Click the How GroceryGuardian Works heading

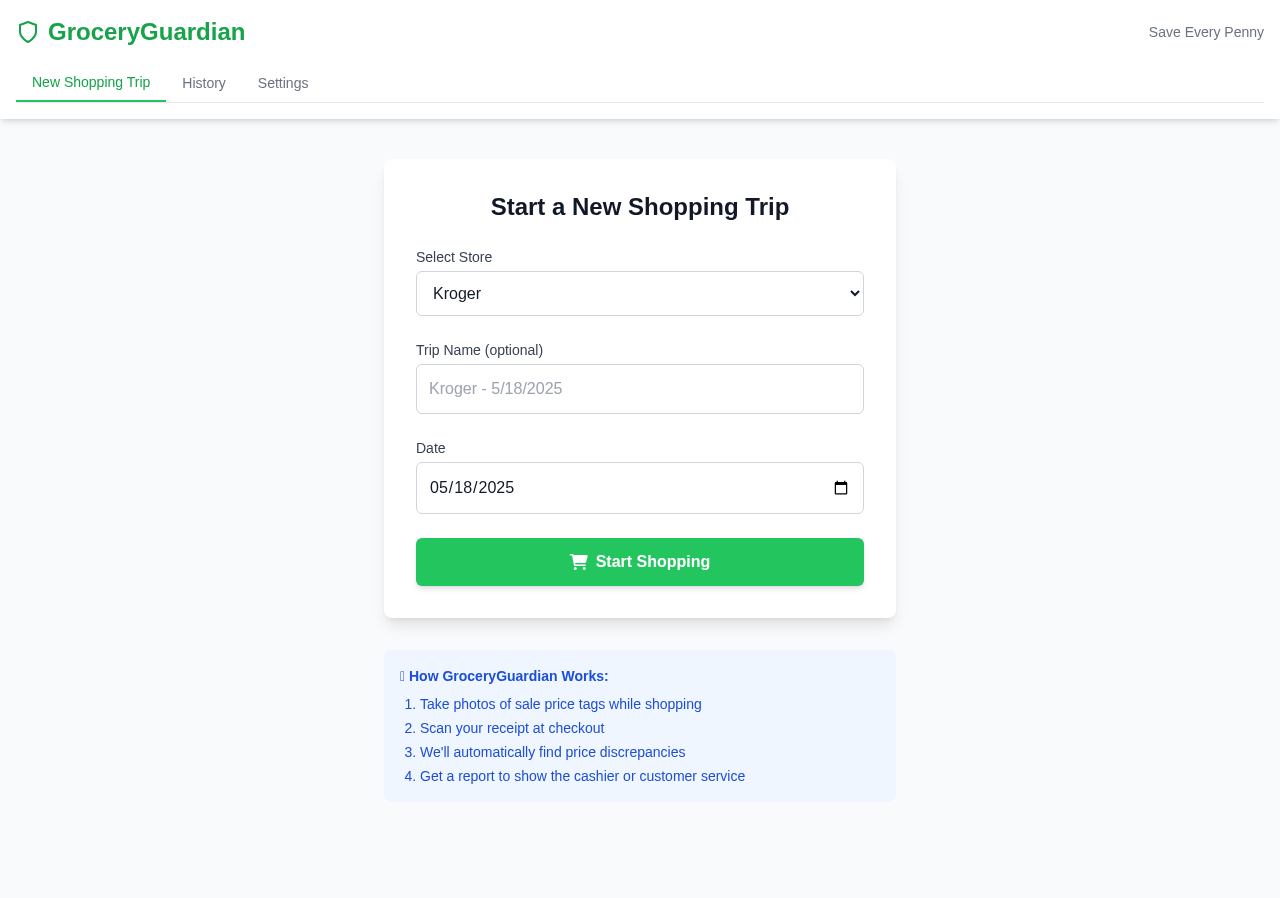503,676
